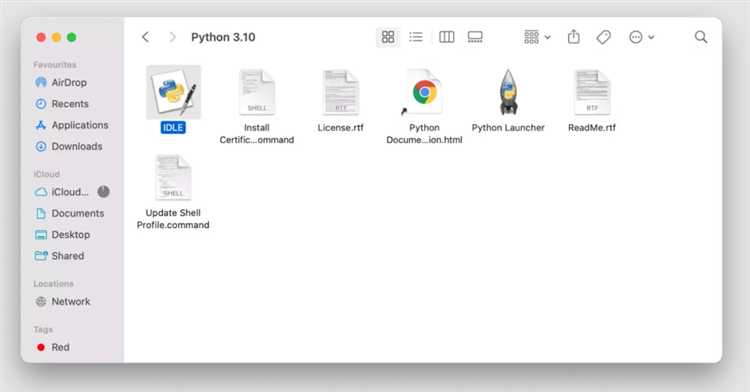The width and height of the screenshot is (750, 392).
Task: Switch to column view
Action: [446, 37]
